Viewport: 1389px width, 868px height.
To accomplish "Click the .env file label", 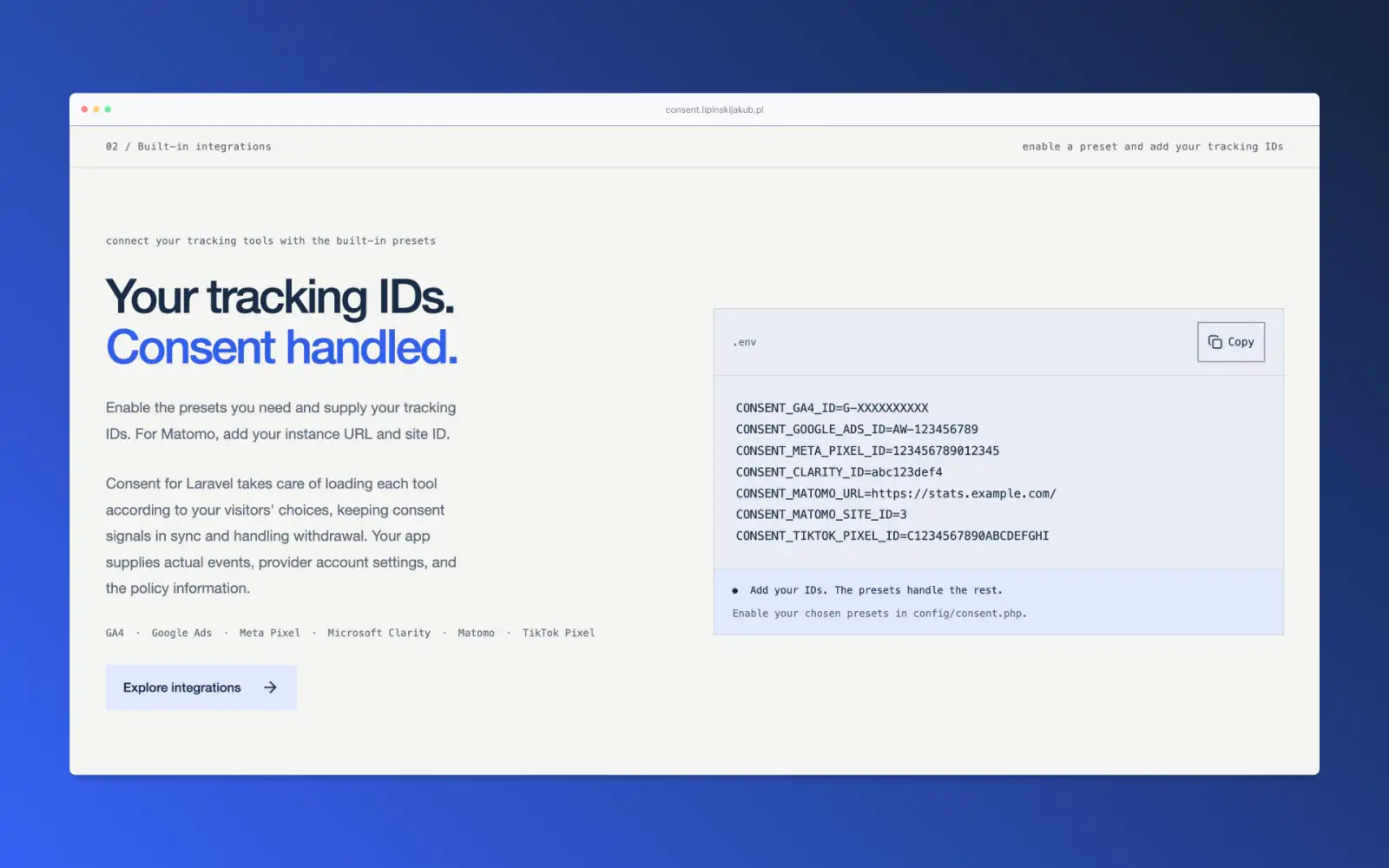I will coord(744,342).
